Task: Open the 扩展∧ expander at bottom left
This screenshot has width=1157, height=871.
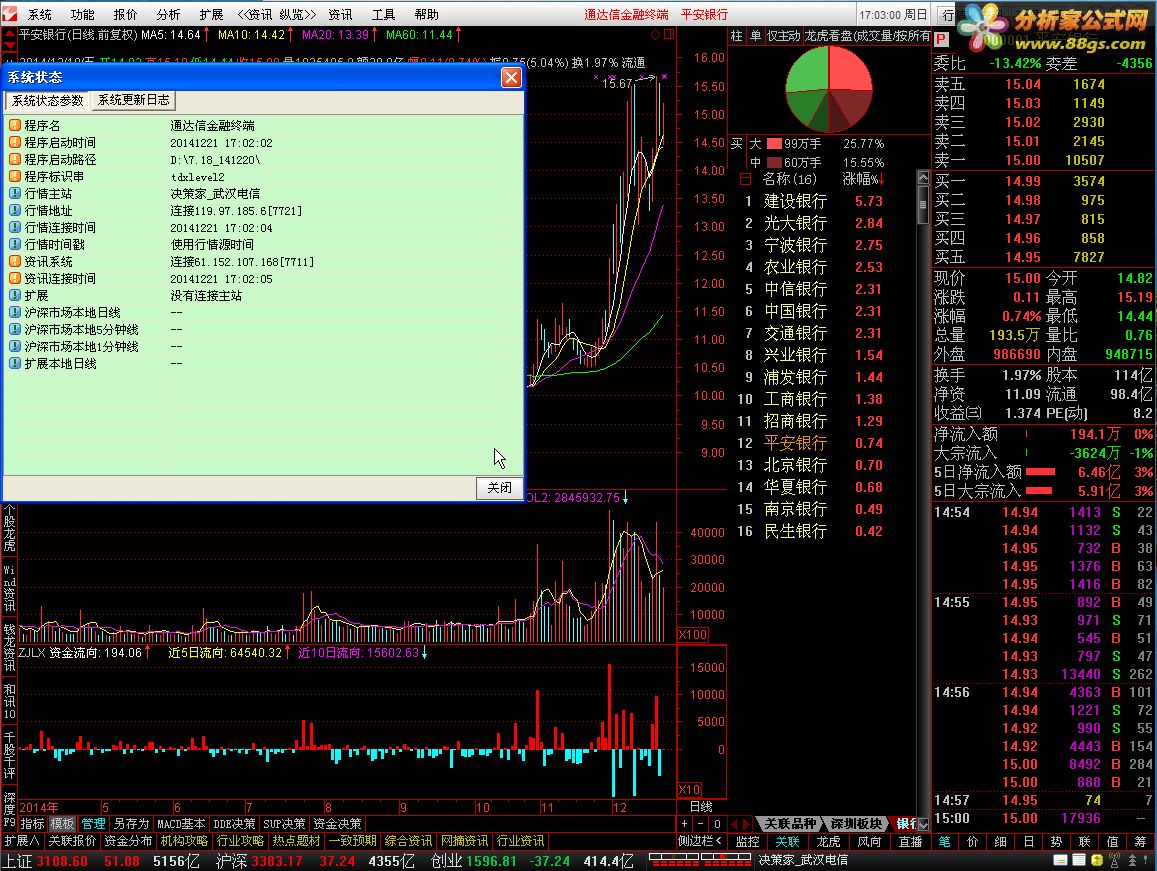Action: point(22,841)
